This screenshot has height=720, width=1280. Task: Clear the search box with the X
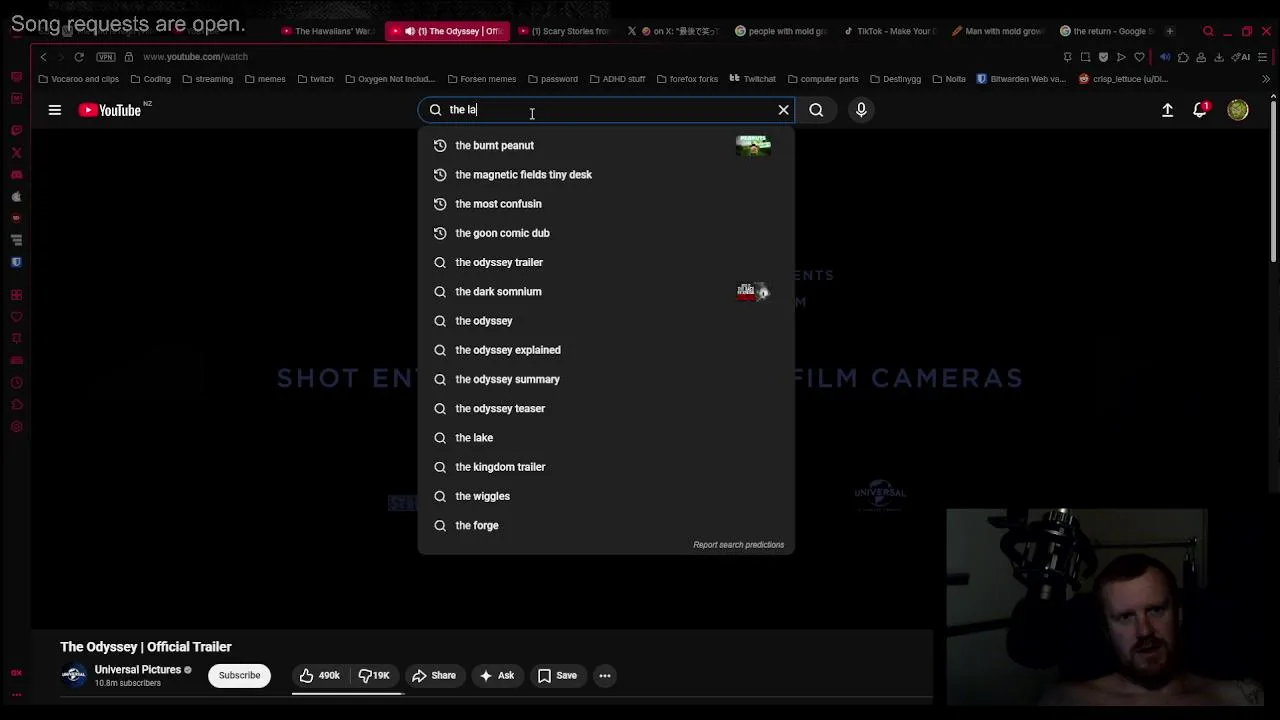coord(783,110)
